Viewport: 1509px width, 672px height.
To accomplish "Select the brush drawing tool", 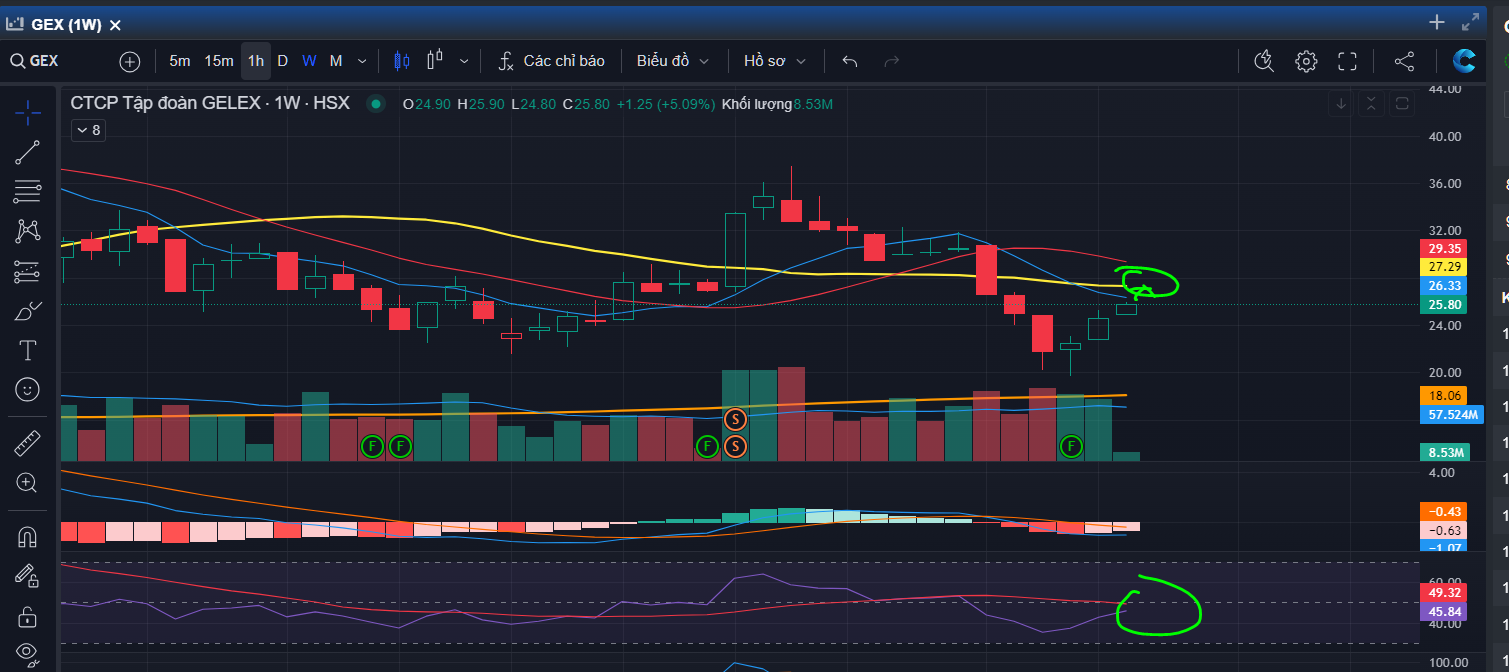I will 28,311.
